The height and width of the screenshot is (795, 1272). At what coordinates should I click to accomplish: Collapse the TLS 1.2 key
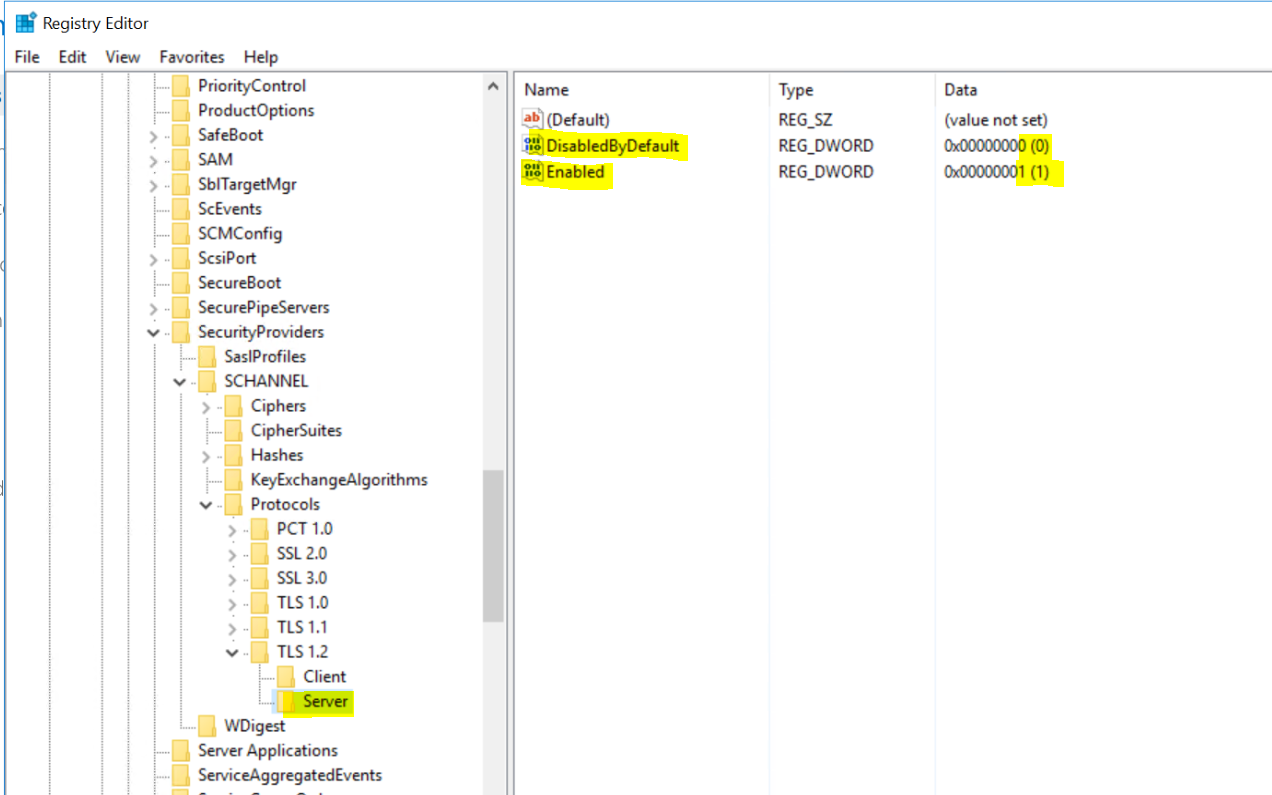tap(232, 652)
